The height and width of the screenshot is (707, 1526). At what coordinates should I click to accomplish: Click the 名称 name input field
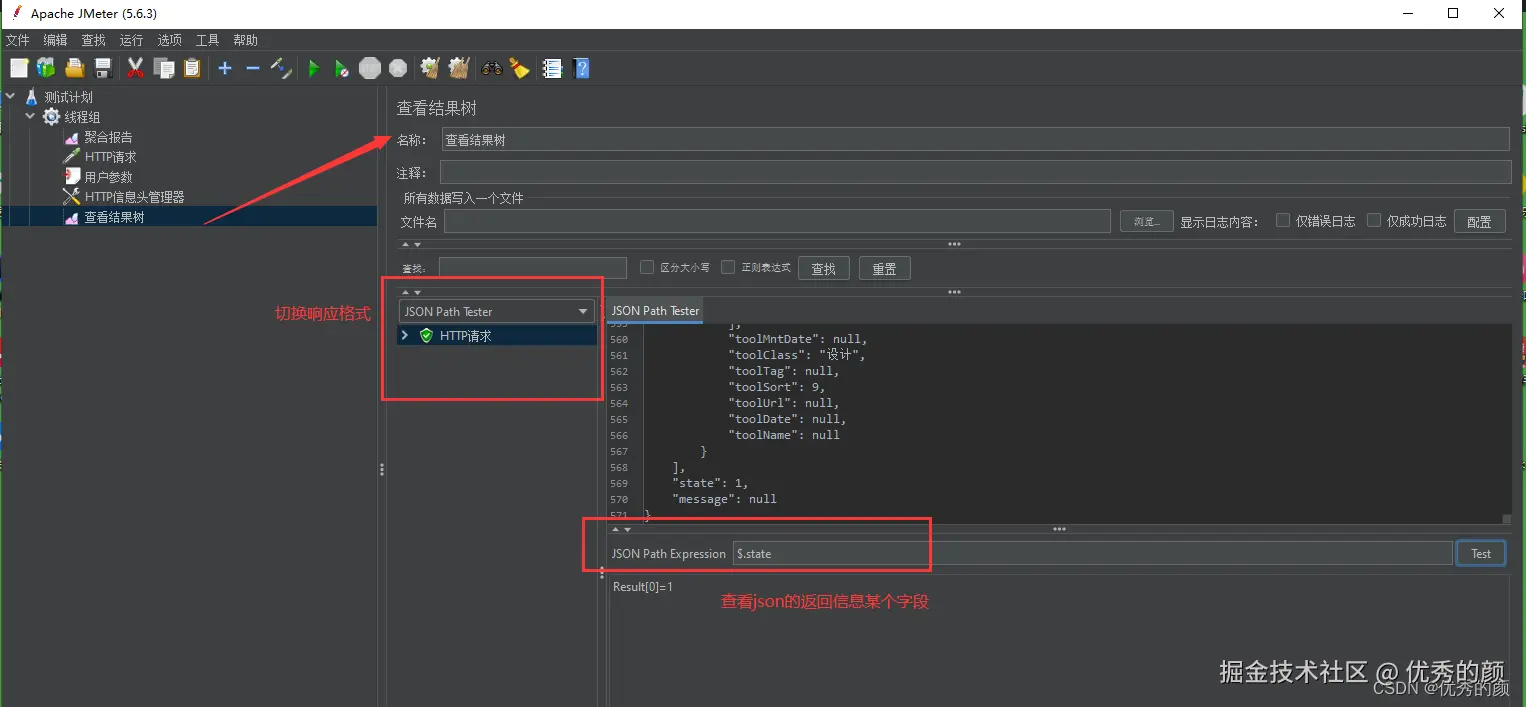[x=975, y=139]
